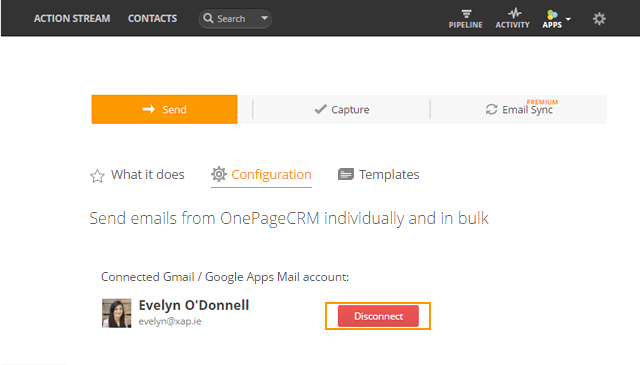Open the What it does tab
The height and width of the screenshot is (365, 640).
click(x=137, y=175)
